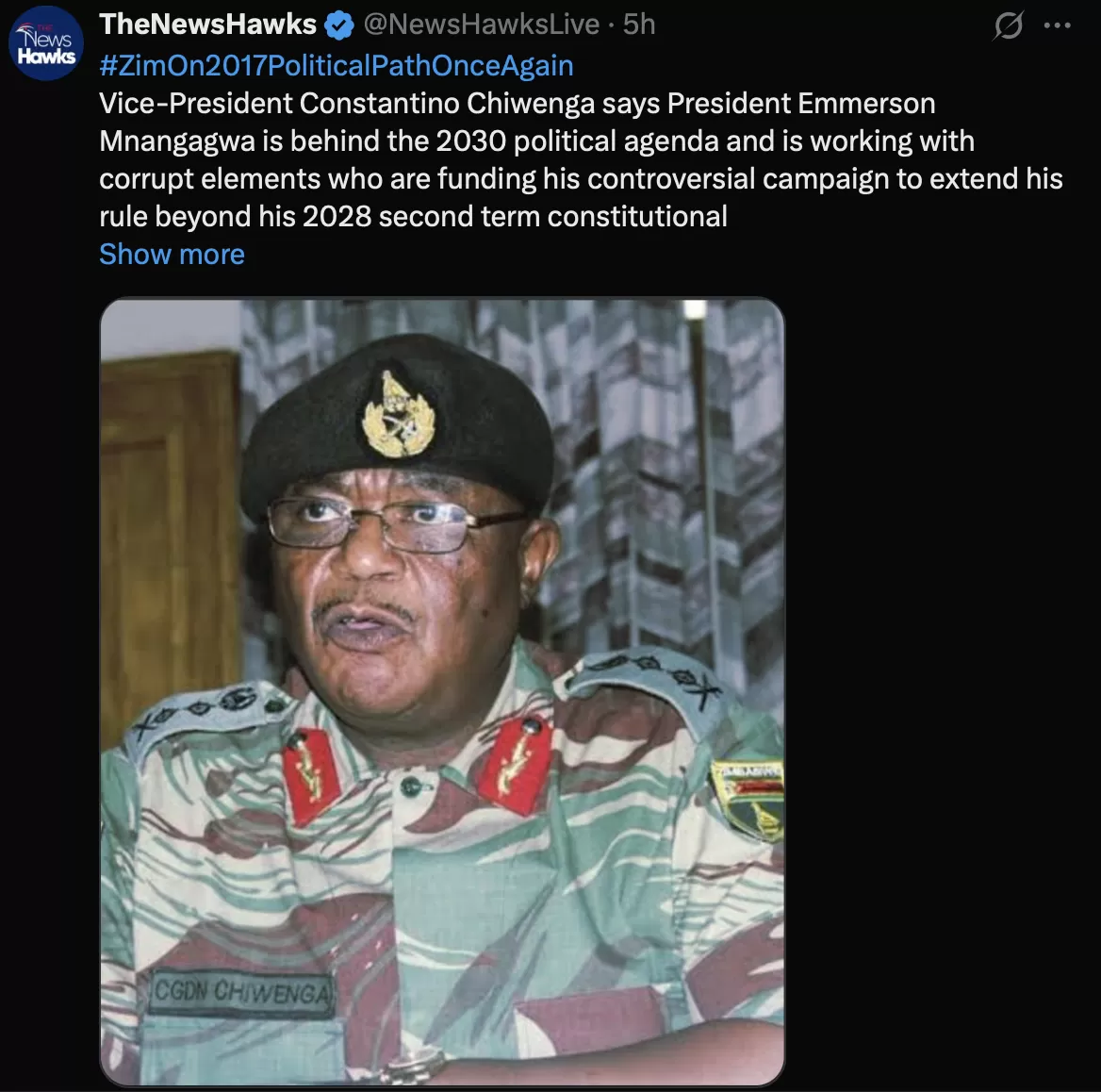Open the attached photo of uniformed officer
This screenshot has height=1092, width=1101.
coord(442,691)
